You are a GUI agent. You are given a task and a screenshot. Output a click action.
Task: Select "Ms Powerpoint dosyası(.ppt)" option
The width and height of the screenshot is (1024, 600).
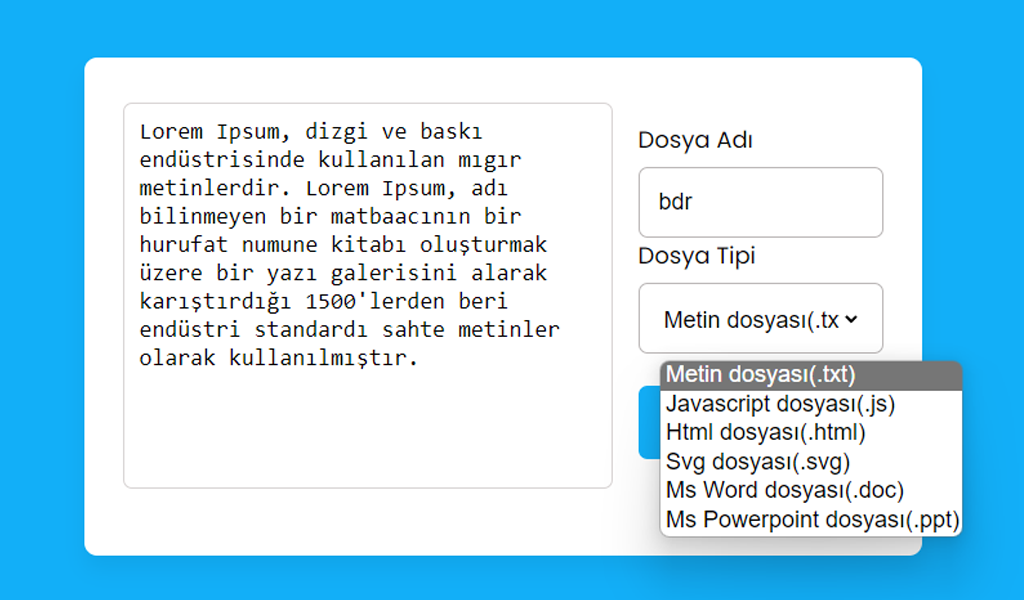[x=810, y=520]
